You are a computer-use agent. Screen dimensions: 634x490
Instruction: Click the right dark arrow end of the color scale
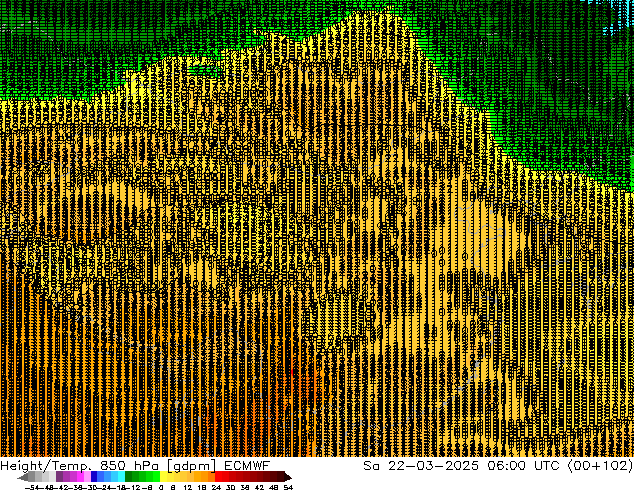pyautogui.click(x=287, y=477)
